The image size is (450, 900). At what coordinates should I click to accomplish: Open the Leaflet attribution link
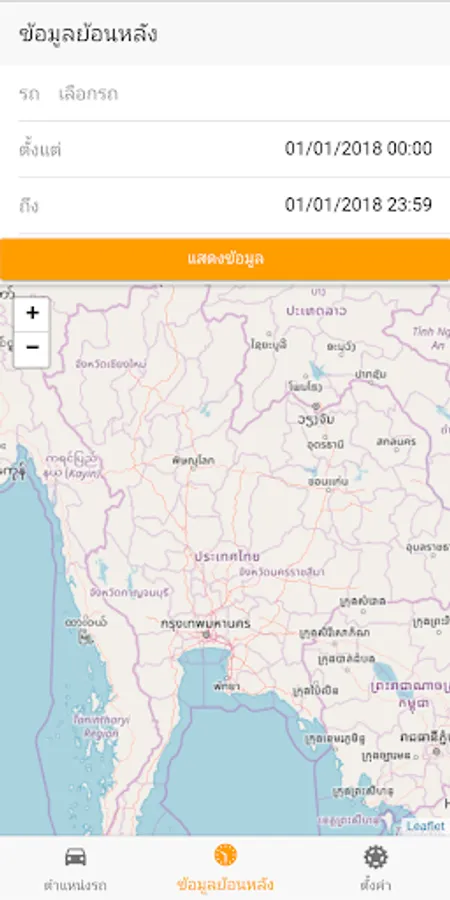(425, 826)
